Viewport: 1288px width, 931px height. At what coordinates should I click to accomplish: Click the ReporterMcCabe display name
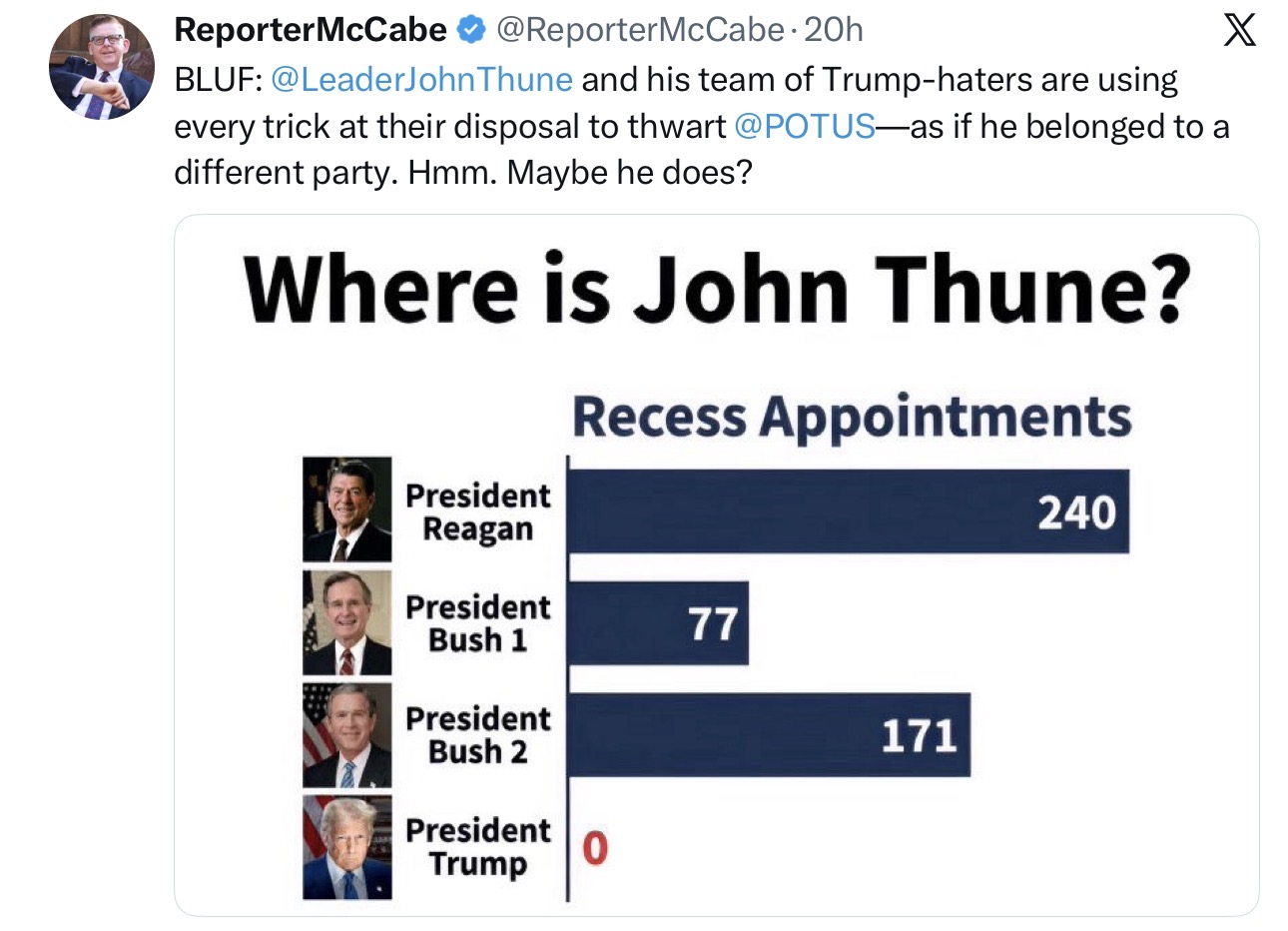(x=311, y=31)
